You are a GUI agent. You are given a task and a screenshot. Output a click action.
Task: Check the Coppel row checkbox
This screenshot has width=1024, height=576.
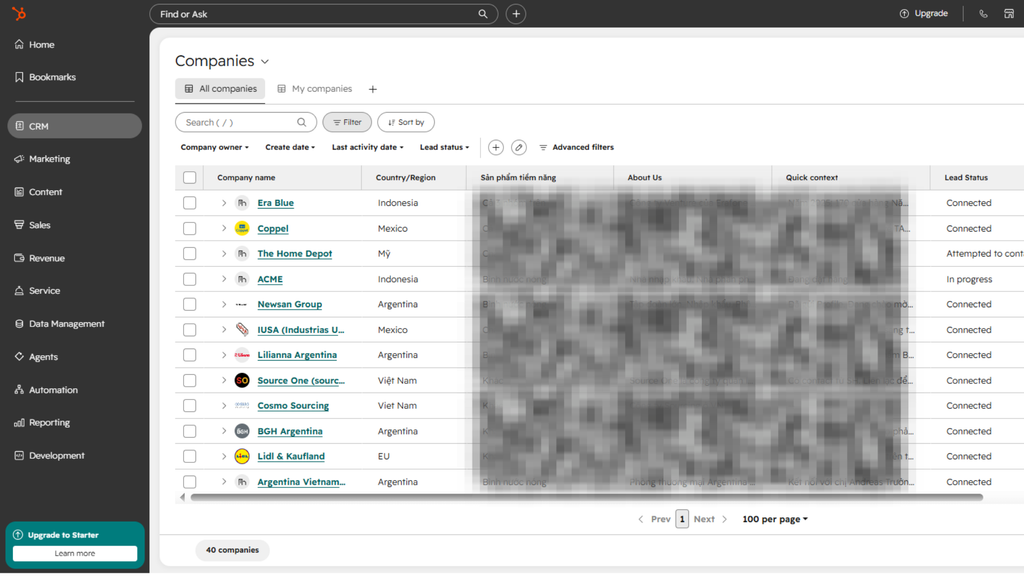189,229
